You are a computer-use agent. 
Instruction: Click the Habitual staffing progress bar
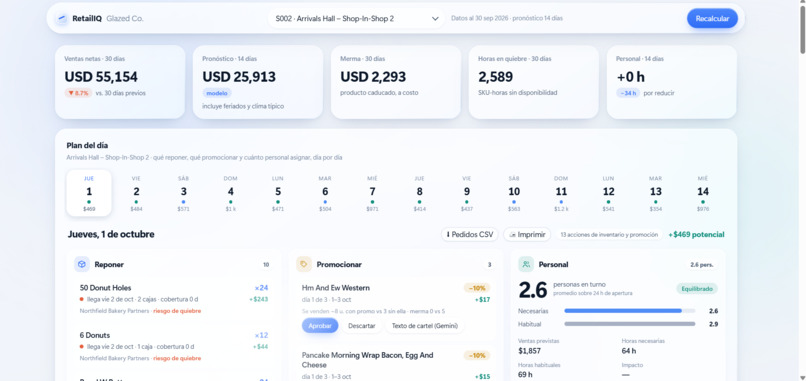(630, 324)
